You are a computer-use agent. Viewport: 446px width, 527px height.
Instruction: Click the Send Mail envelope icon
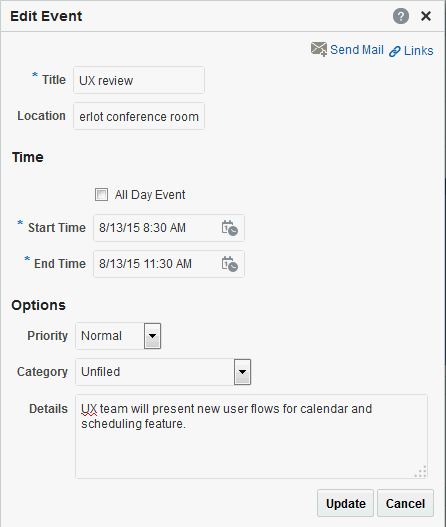coord(319,49)
